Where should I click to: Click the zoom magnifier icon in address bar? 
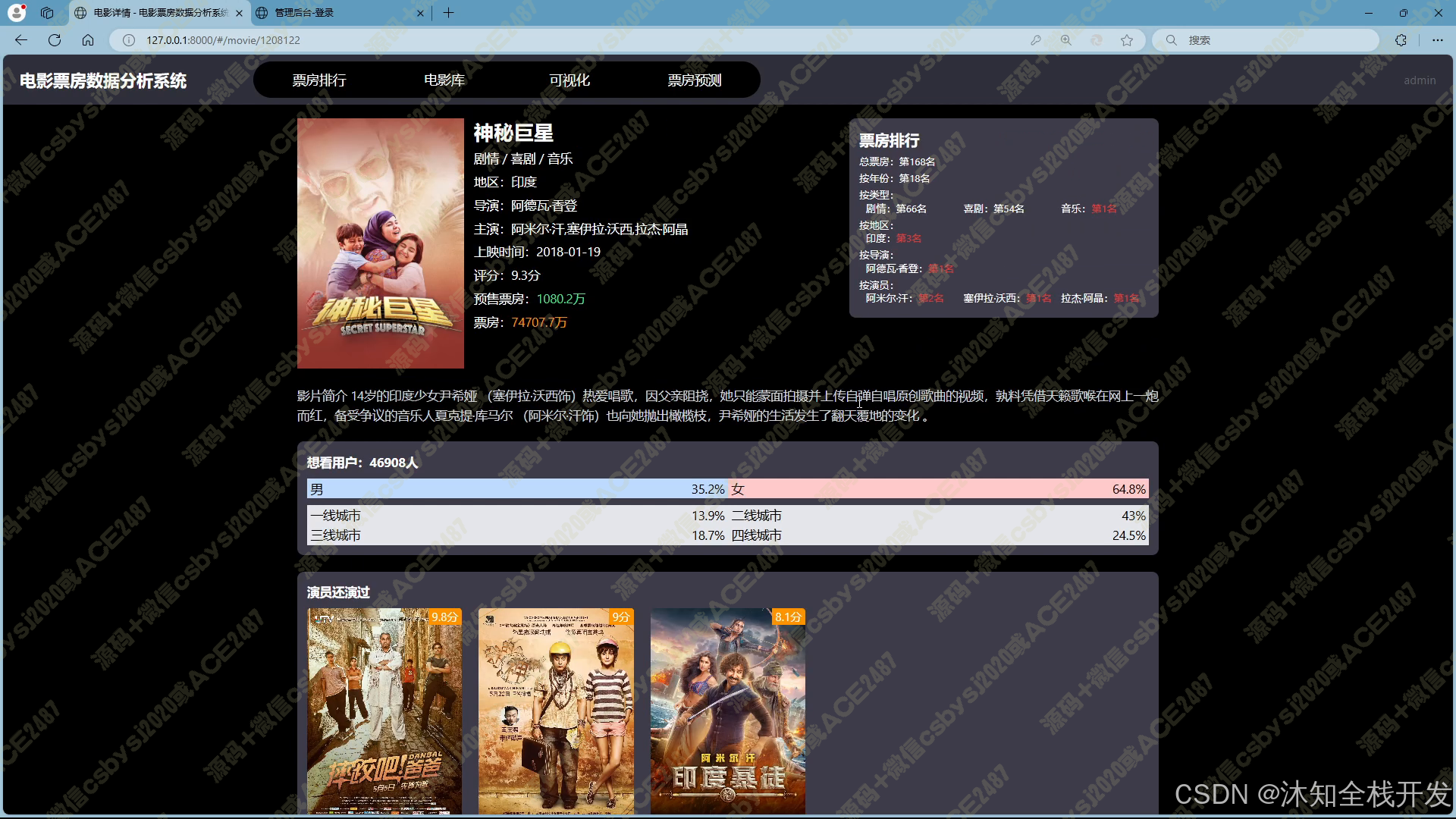(1066, 40)
